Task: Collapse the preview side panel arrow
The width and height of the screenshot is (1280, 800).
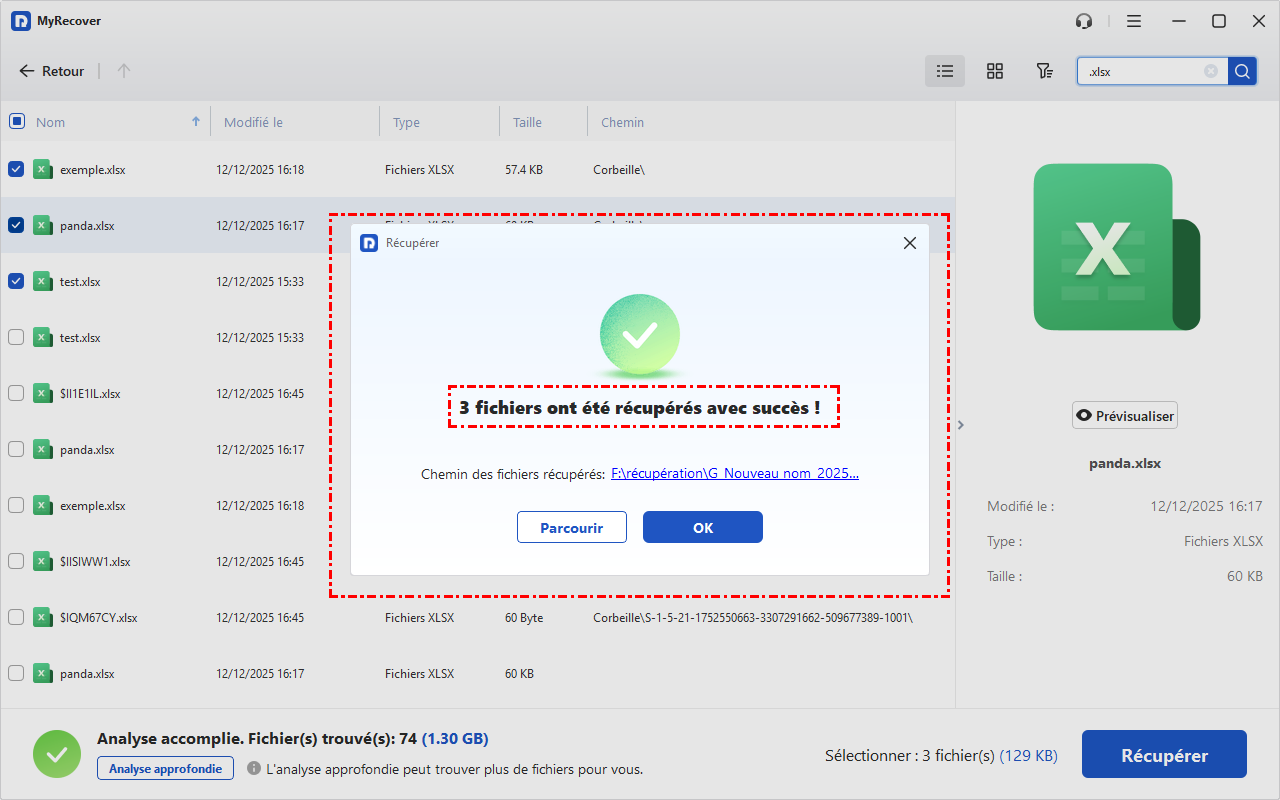Action: tap(961, 425)
